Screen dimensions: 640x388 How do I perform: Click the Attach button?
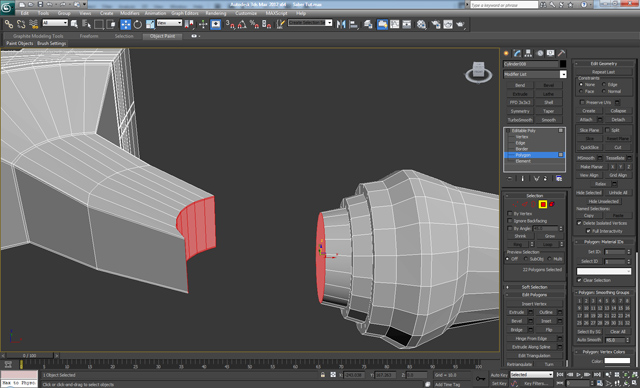(x=586, y=120)
